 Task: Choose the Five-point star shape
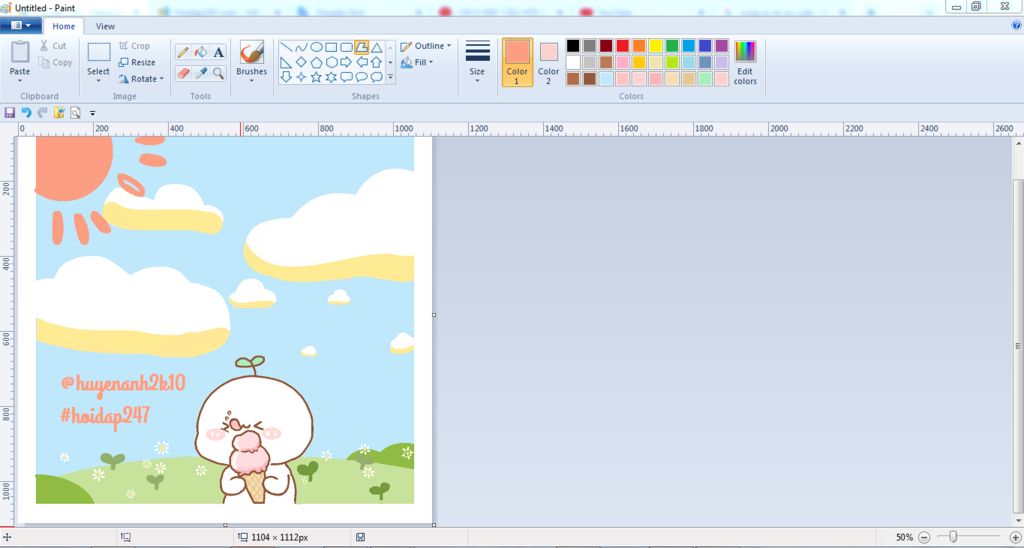click(316, 77)
